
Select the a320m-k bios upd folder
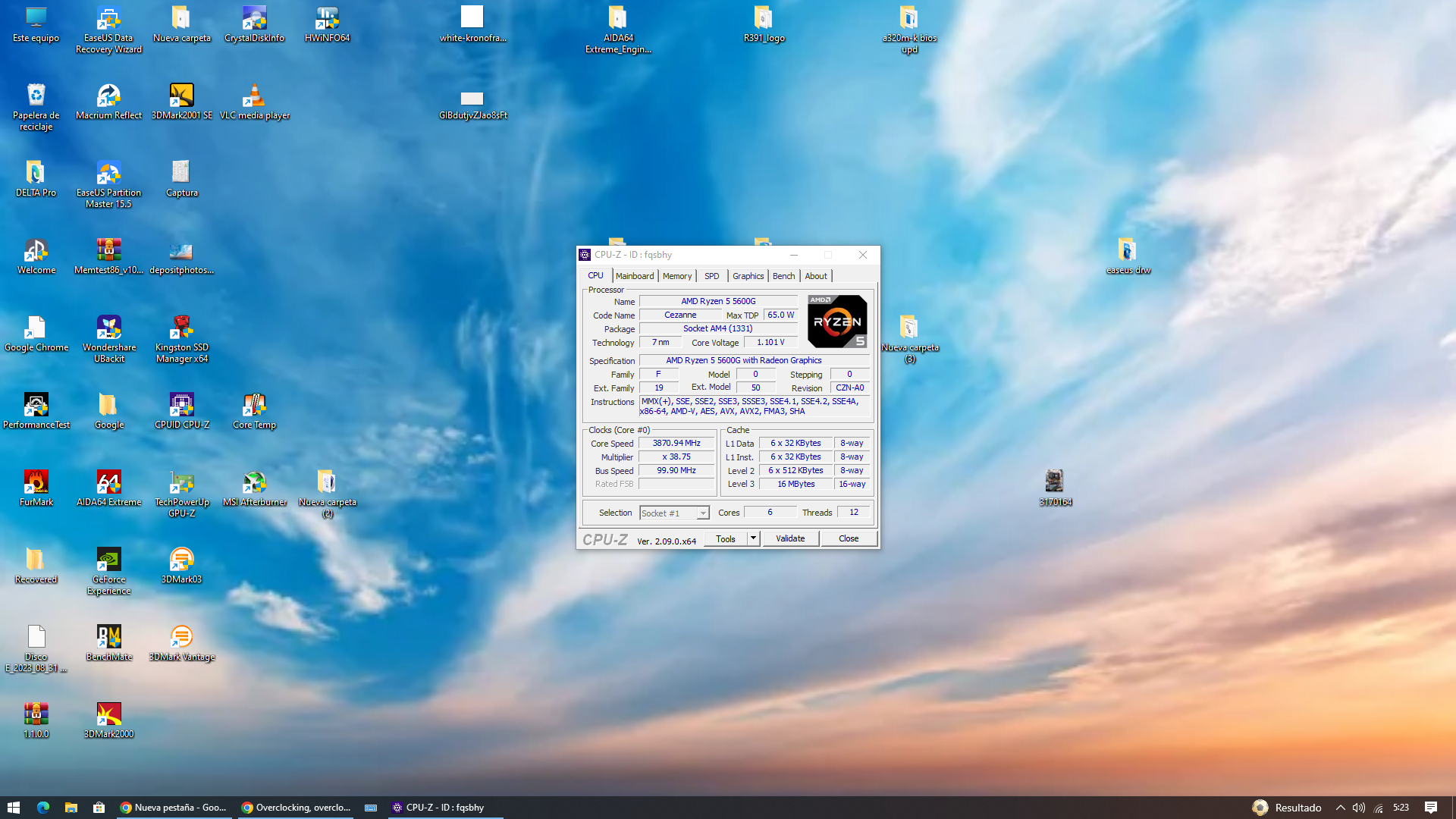click(909, 30)
